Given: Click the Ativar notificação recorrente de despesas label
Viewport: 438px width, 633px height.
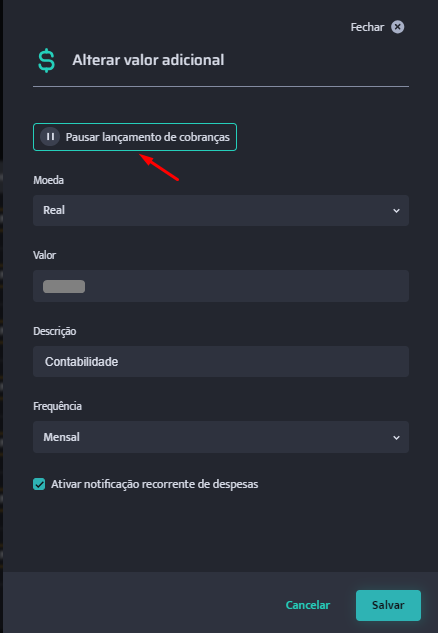Looking at the screenshot, I should click(x=154, y=484).
